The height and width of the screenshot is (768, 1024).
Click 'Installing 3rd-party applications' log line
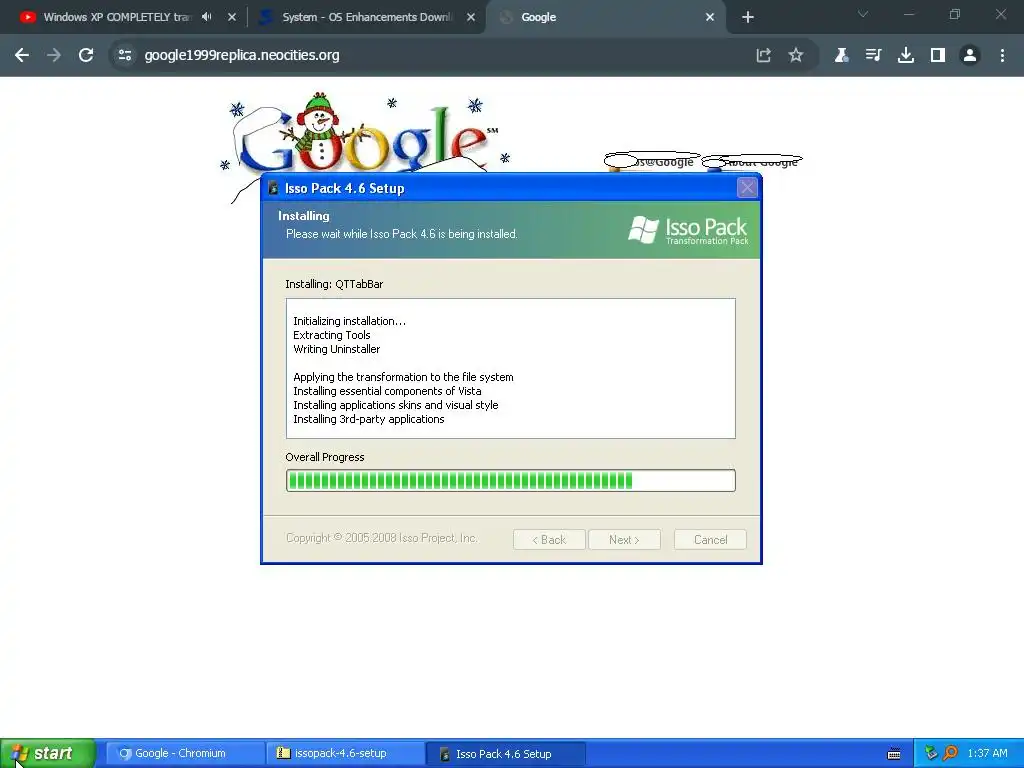coord(368,419)
